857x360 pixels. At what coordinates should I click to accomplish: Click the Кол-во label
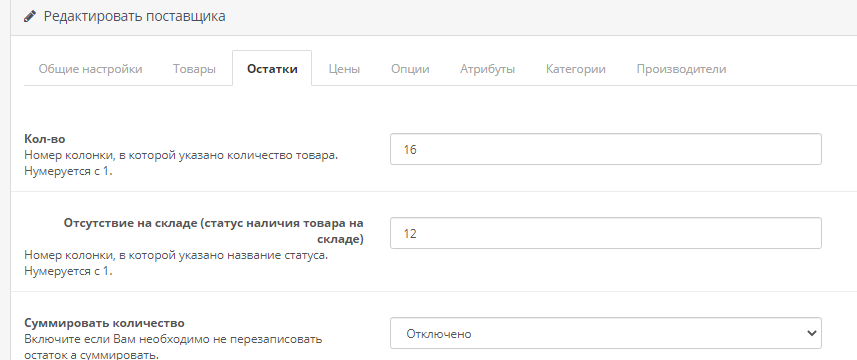(45, 139)
